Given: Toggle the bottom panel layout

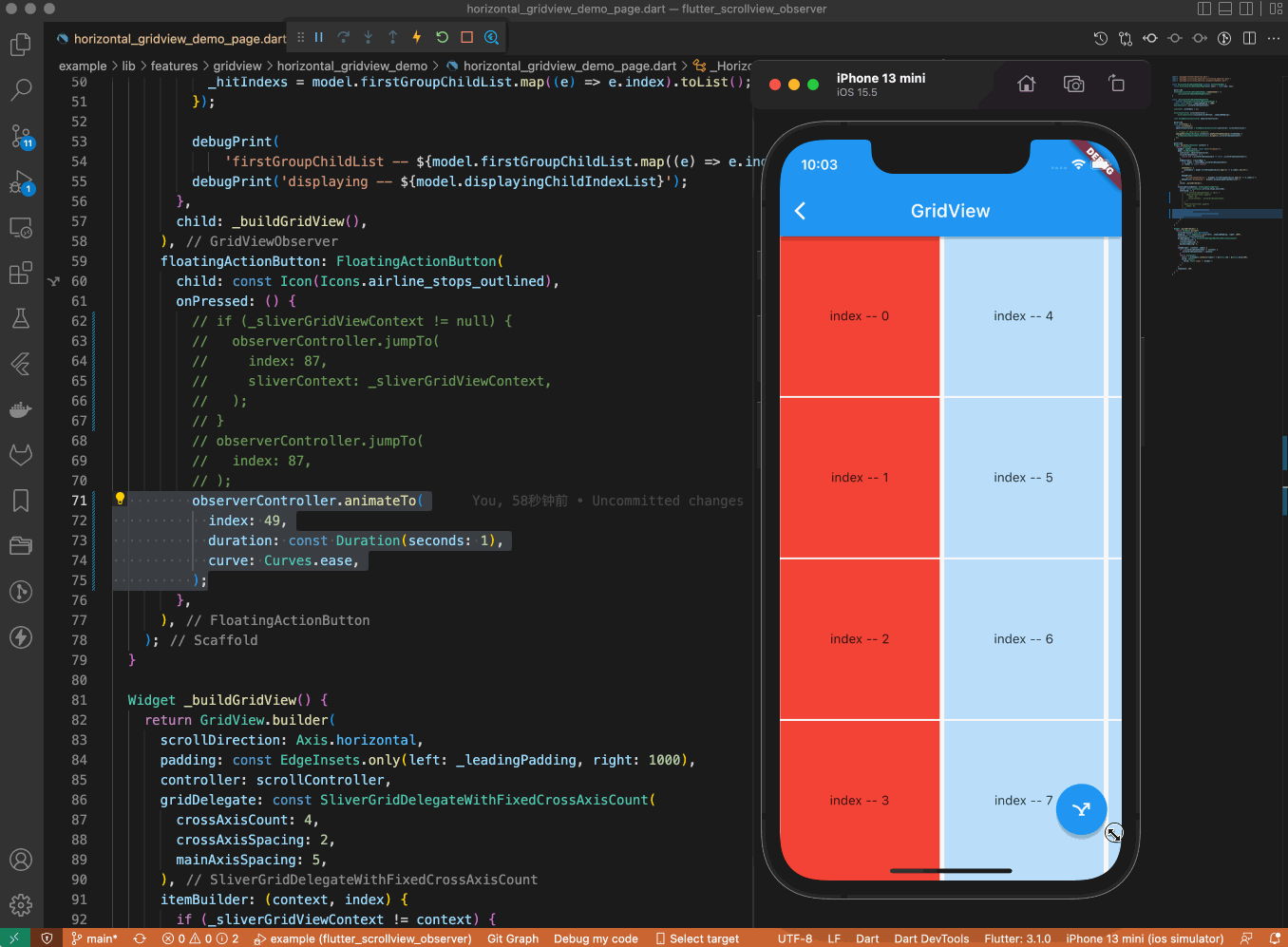Looking at the screenshot, I should point(1225,9).
